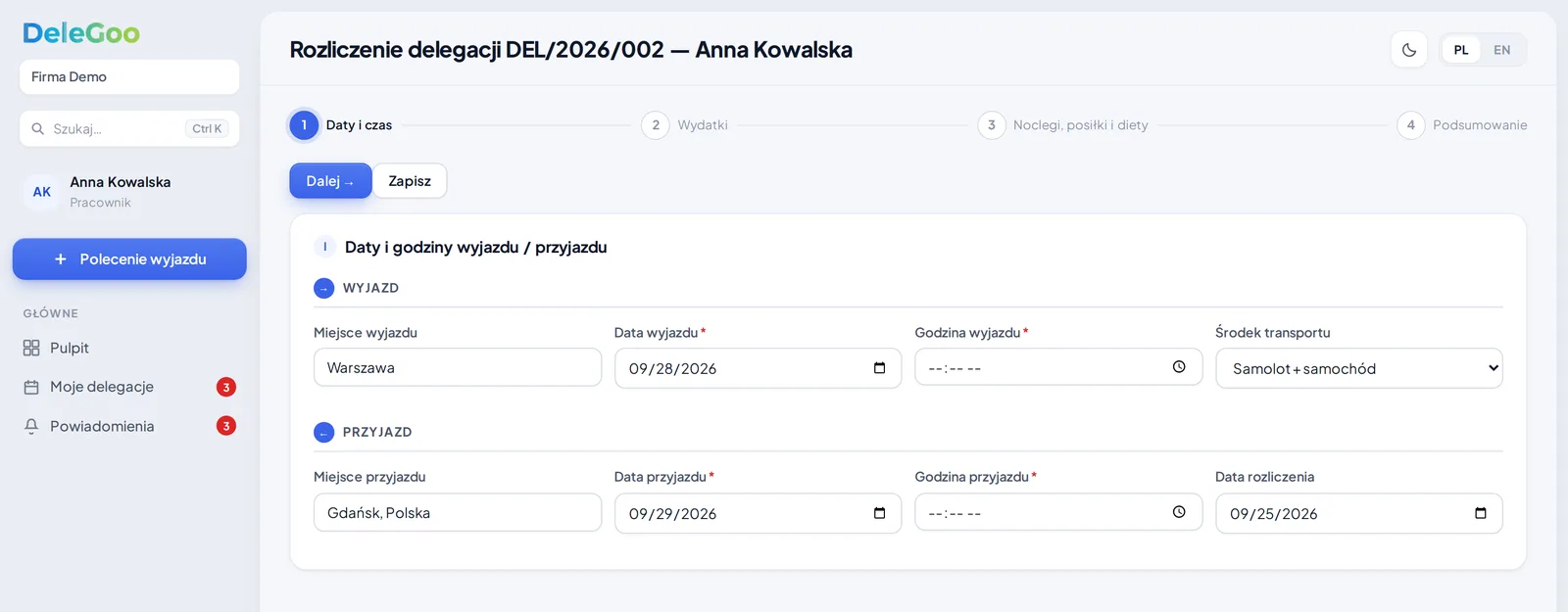Go to step 2 Wydatki

[x=685, y=125]
